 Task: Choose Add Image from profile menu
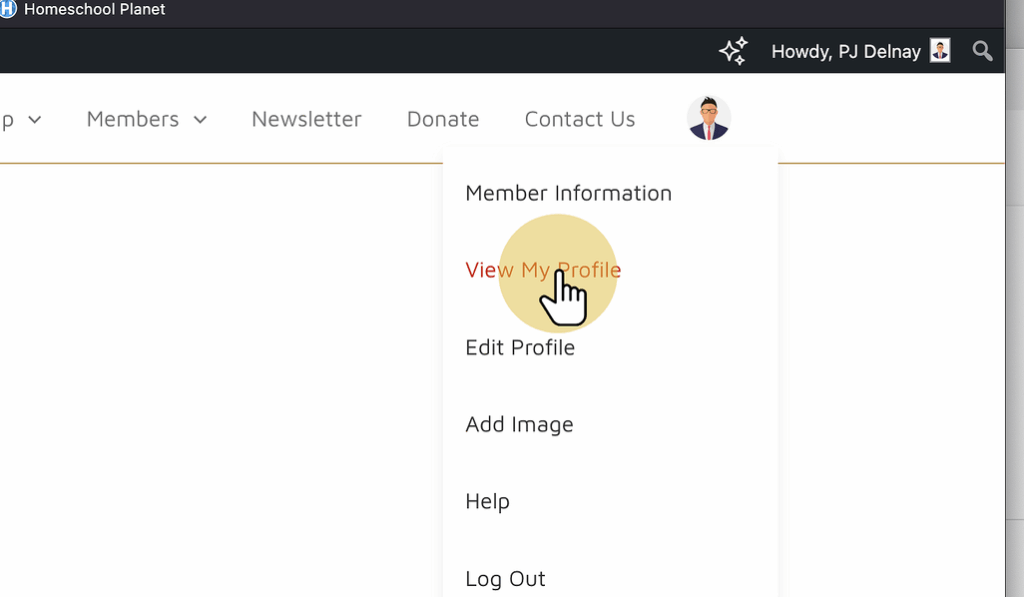tap(519, 424)
